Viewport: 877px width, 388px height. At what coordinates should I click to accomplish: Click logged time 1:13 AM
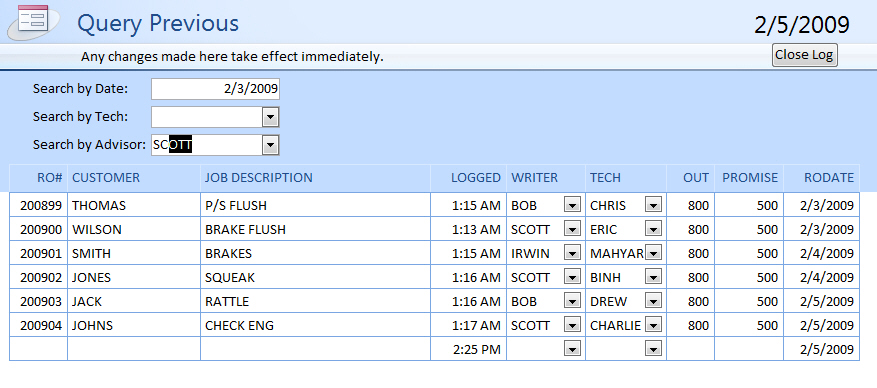click(469, 229)
